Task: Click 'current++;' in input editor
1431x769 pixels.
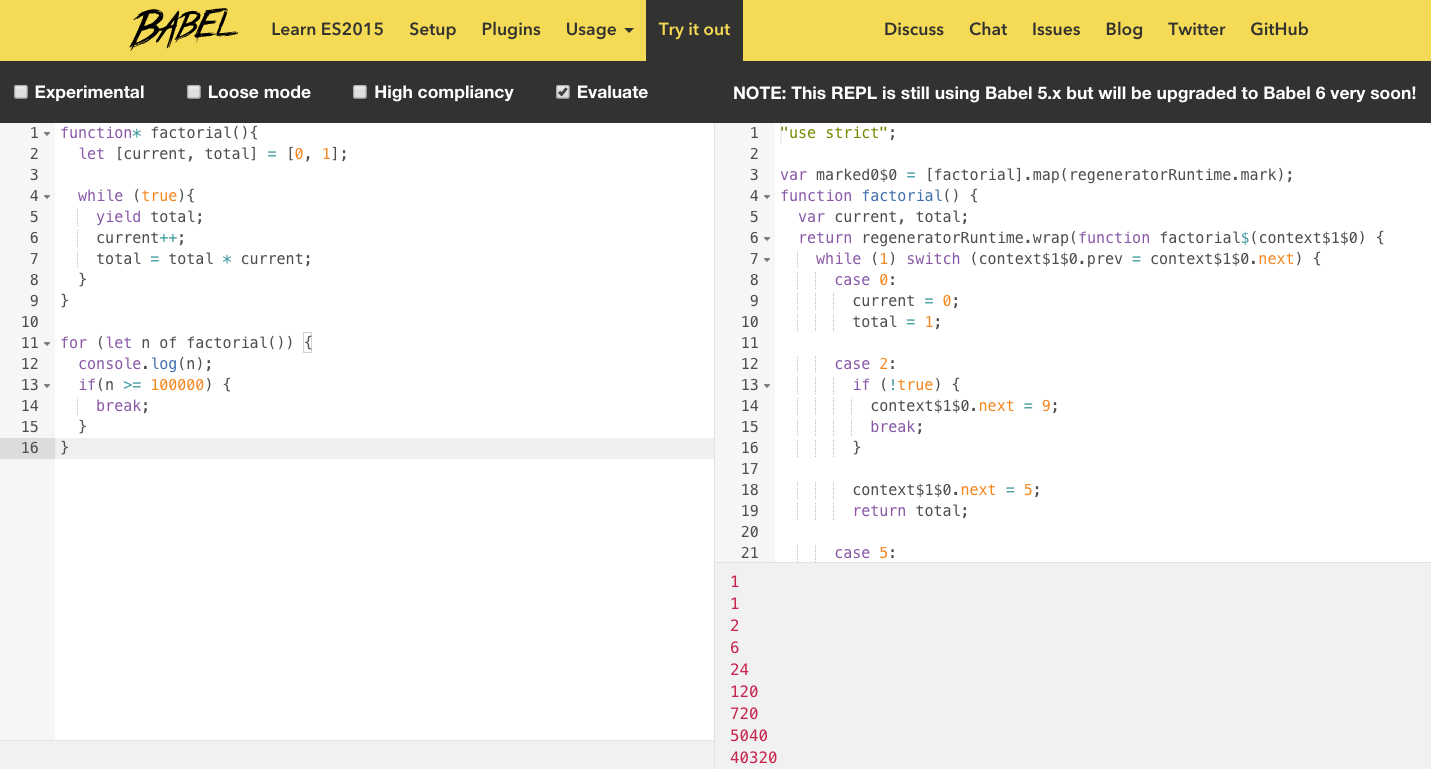Action: click(141, 238)
